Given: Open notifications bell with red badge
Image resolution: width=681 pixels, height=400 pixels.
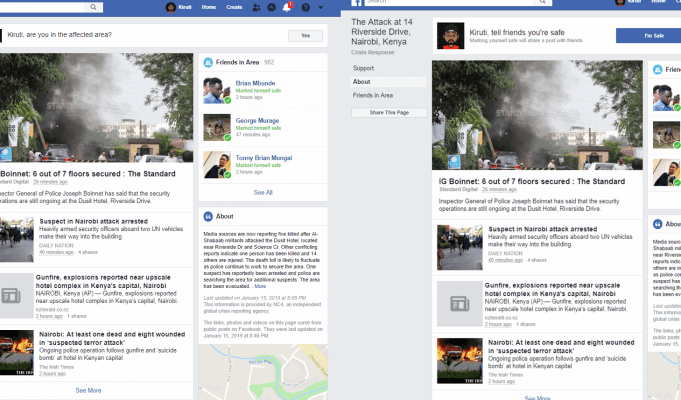Looking at the screenshot, I should click(287, 7).
